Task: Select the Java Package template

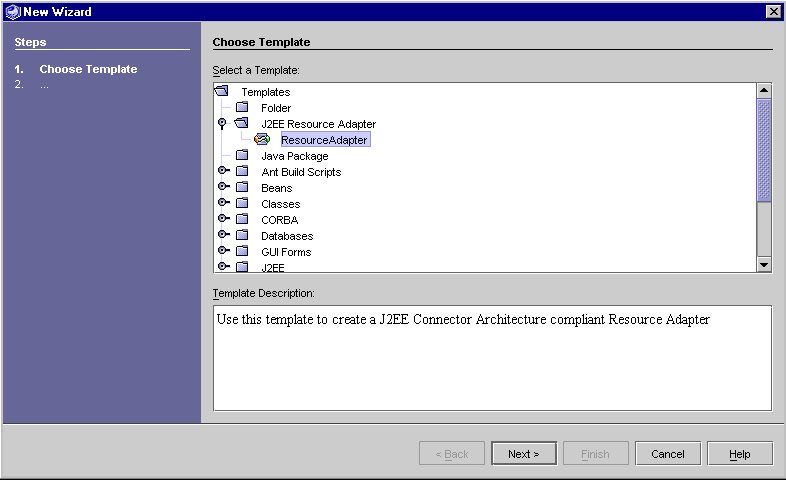Action: tap(295, 156)
